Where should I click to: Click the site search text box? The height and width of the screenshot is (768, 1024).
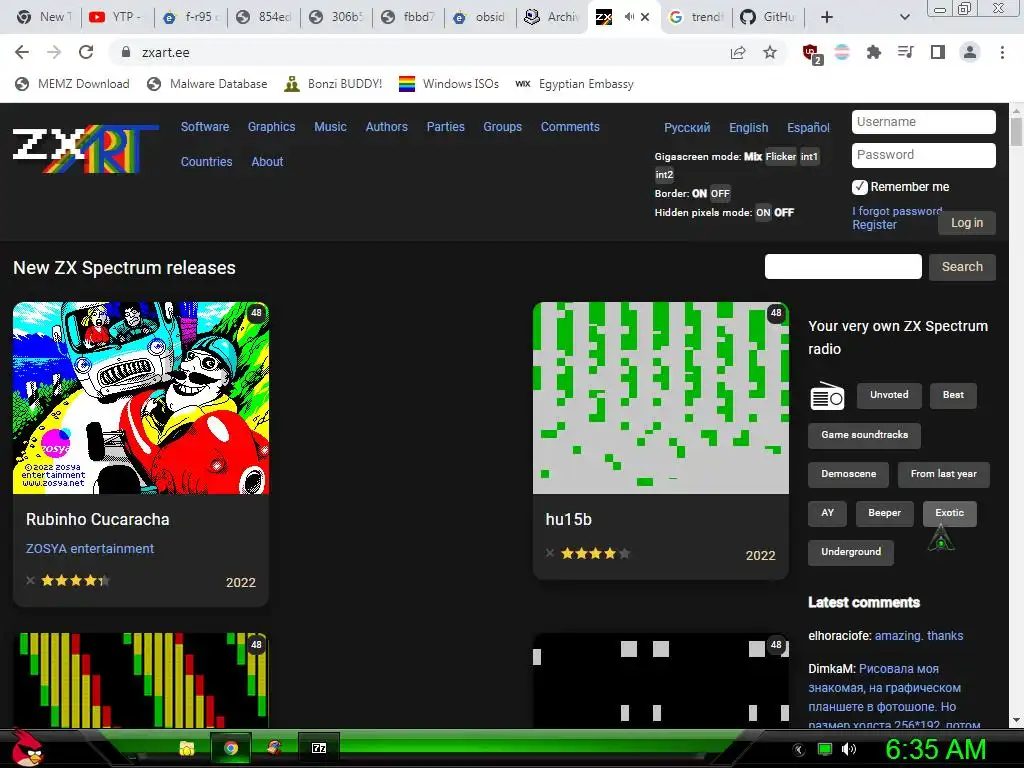tap(843, 267)
